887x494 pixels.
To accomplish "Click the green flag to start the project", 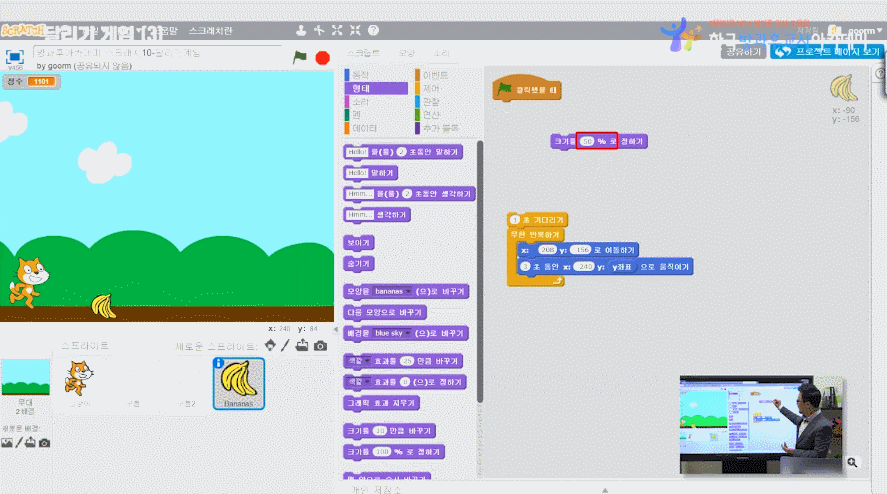I will point(300,57).
